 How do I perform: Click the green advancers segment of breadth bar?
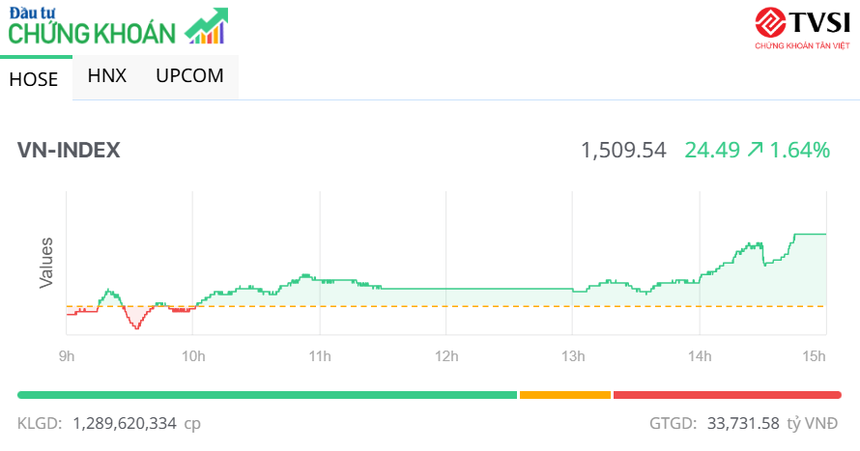(267, 395)
